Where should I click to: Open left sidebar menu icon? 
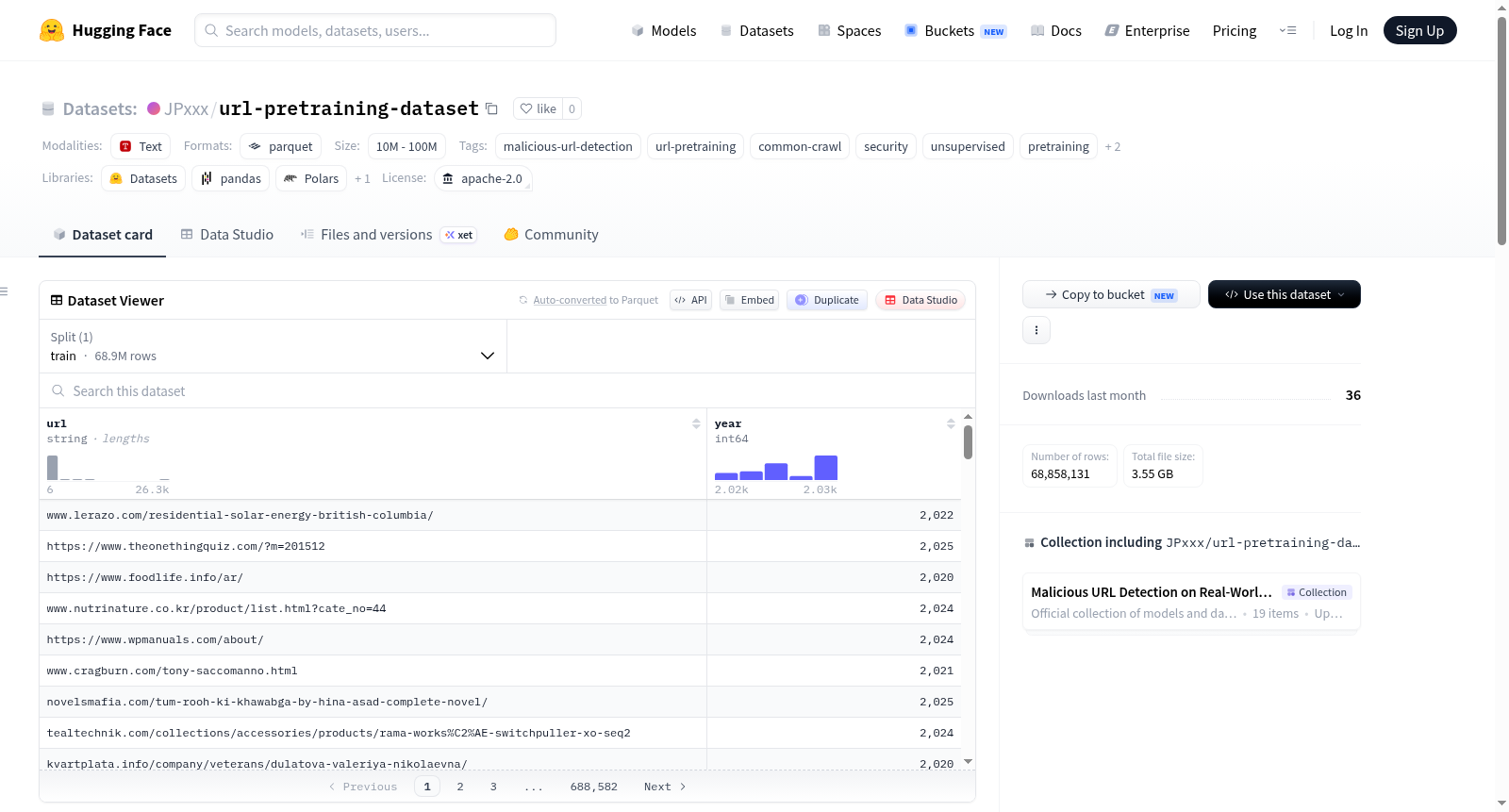pyautogui.click(x=4, y=291)
